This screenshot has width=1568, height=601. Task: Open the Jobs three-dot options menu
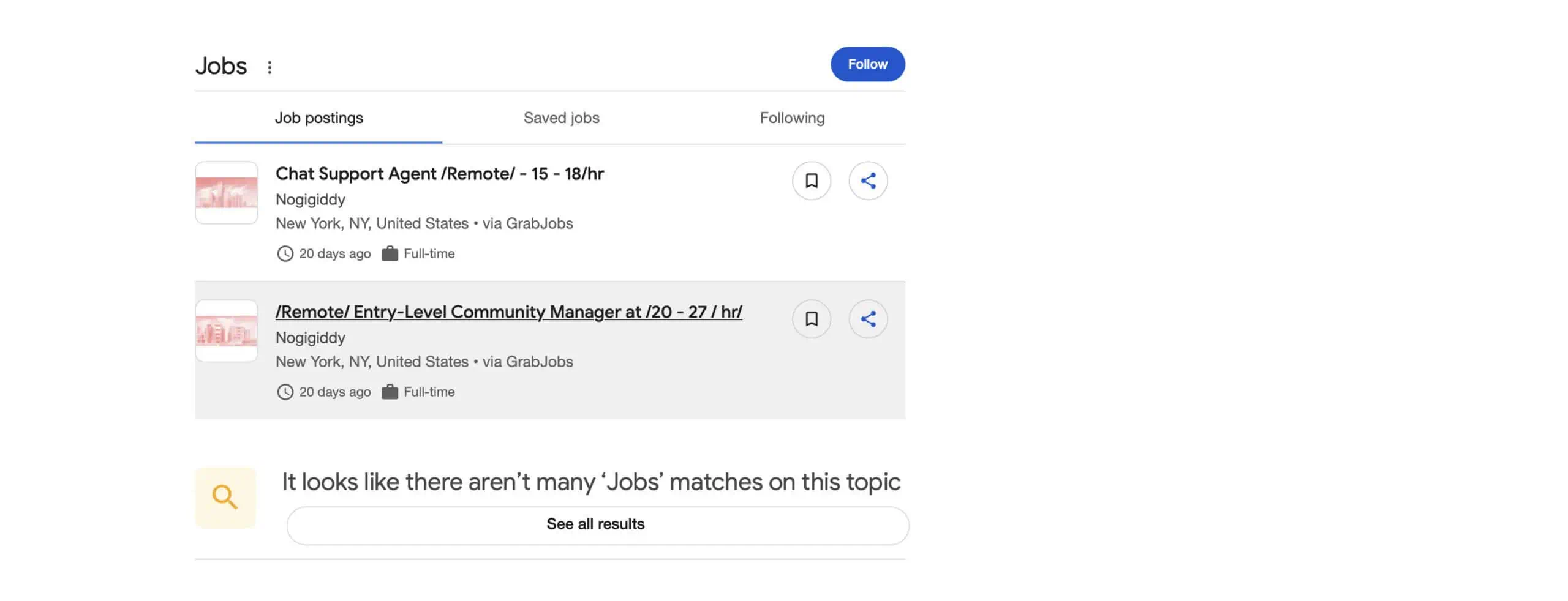click(269, 67)
